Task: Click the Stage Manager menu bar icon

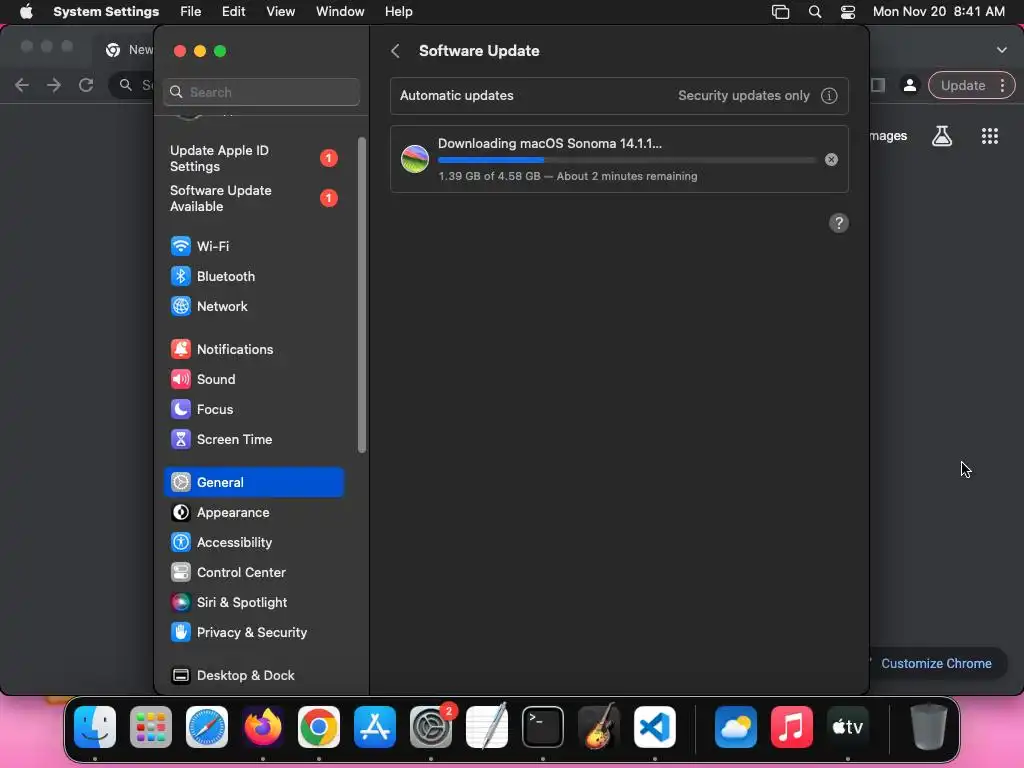Action: [x=780, y=12]
